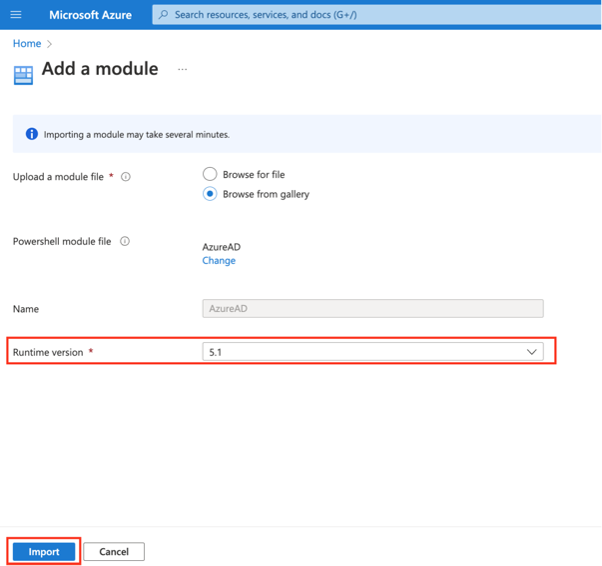Open the Runtime version dropdown
This screenshot has width=602, height=566.
(x=372, y=352)
